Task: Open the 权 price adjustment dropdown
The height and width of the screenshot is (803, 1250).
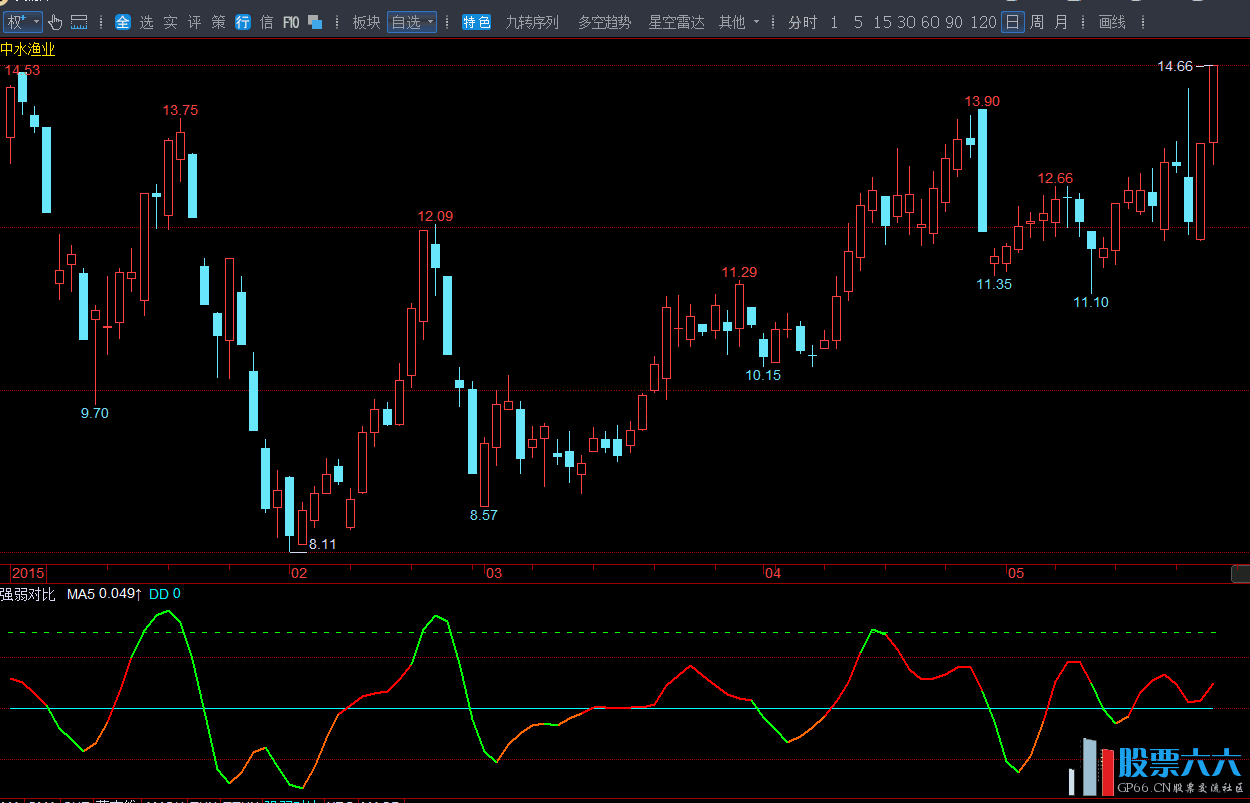Action: (x=22, y=22)
